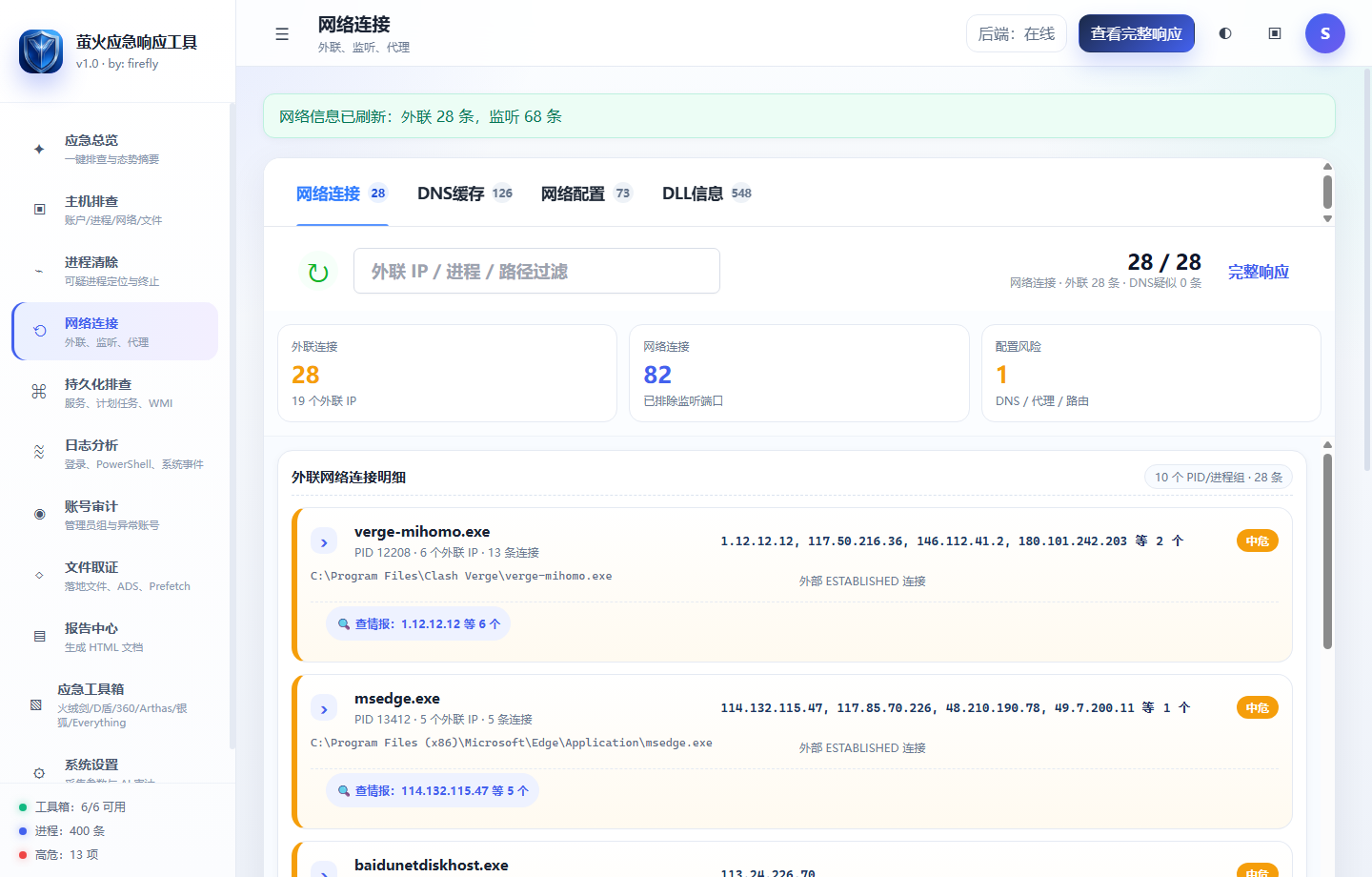Go to 报告中心
The width and height of the screenshot is (1372, 877).
(115, 637)
